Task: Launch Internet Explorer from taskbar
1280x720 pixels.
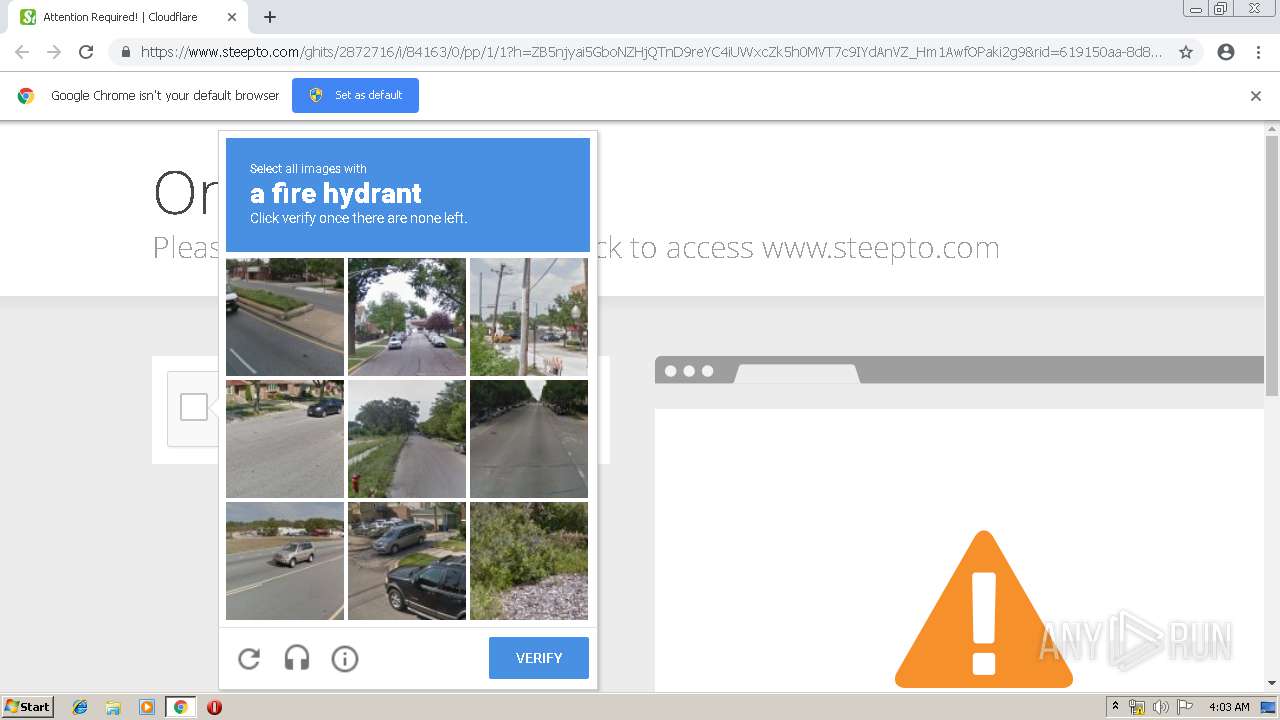Action: click(x=80, y=707)
